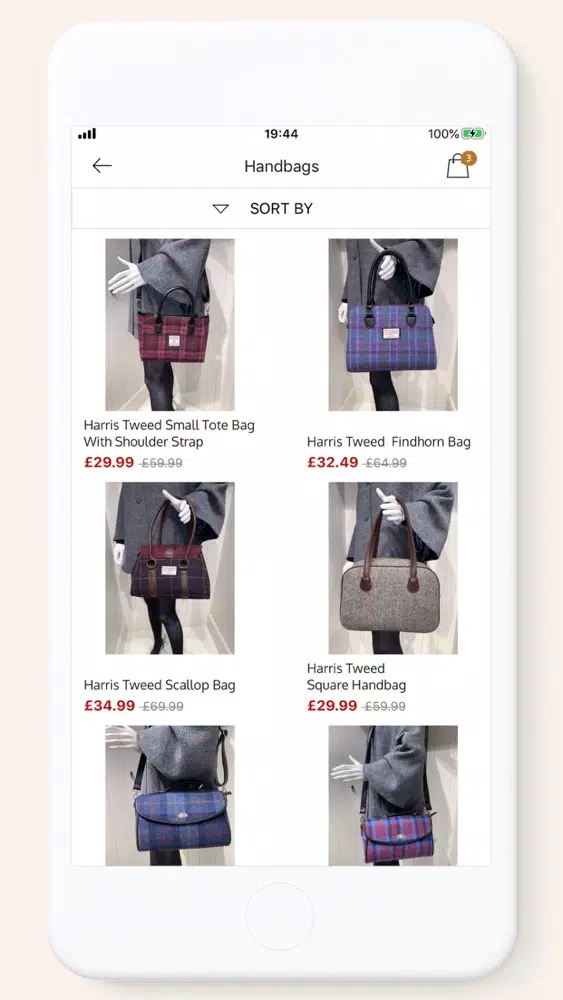Click the signal strength bars icon
The width and height of the screenshot is (563, 1000).
[x=87, y=134]
